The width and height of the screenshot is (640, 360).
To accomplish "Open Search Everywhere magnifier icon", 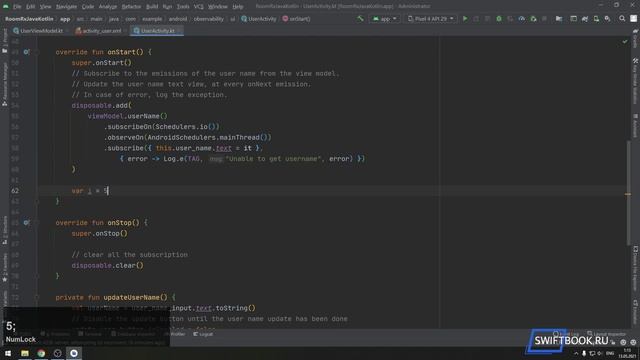I will [622, 19].
